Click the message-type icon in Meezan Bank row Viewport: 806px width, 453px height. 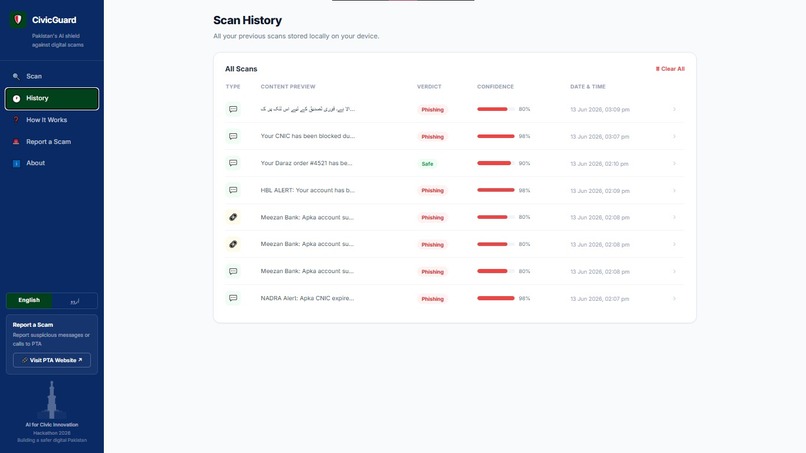(233, 271)
